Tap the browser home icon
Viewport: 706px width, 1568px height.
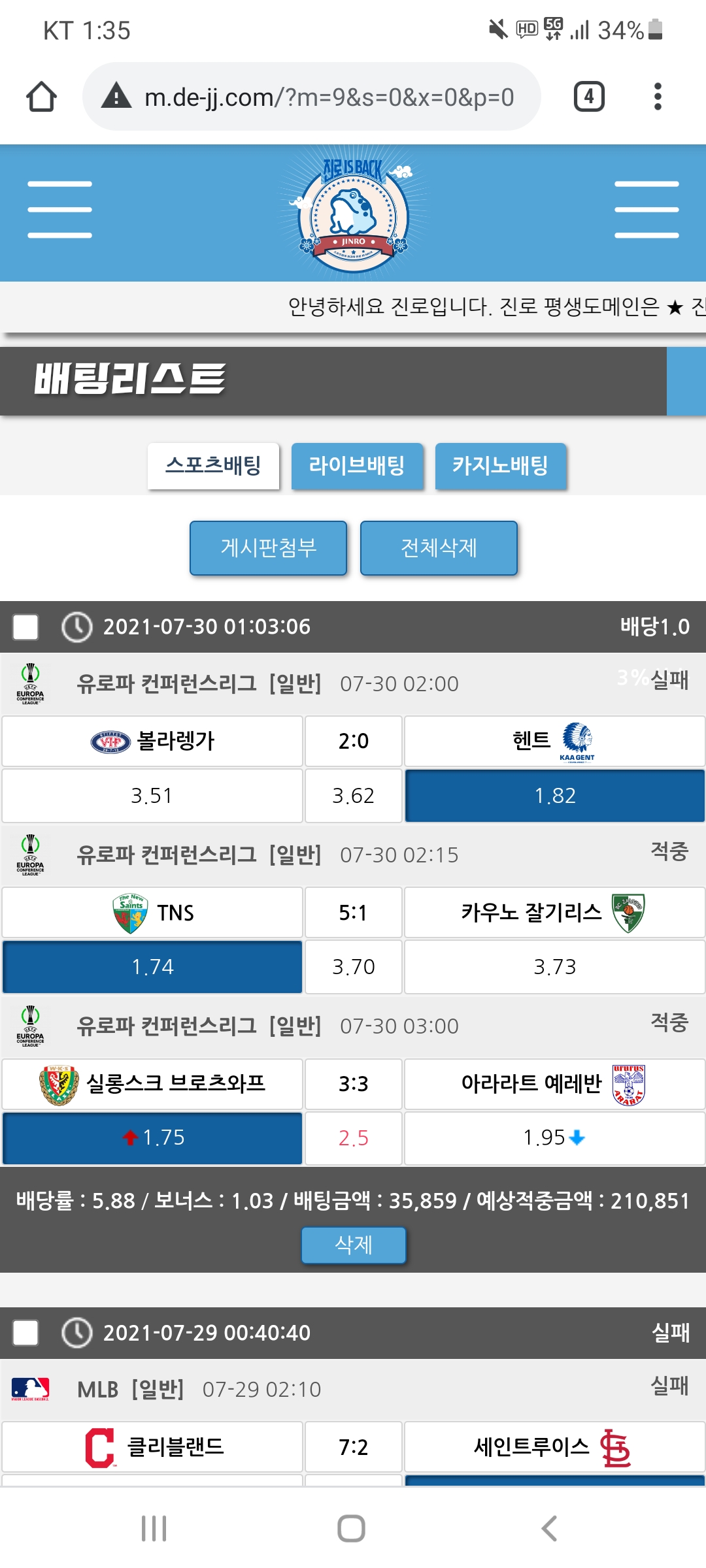click(41, 97)
